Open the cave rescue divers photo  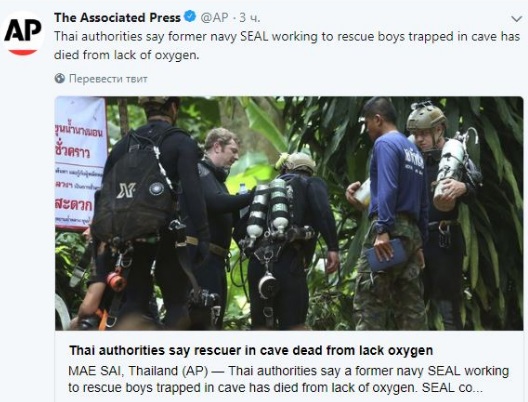[x=289, y=213]
